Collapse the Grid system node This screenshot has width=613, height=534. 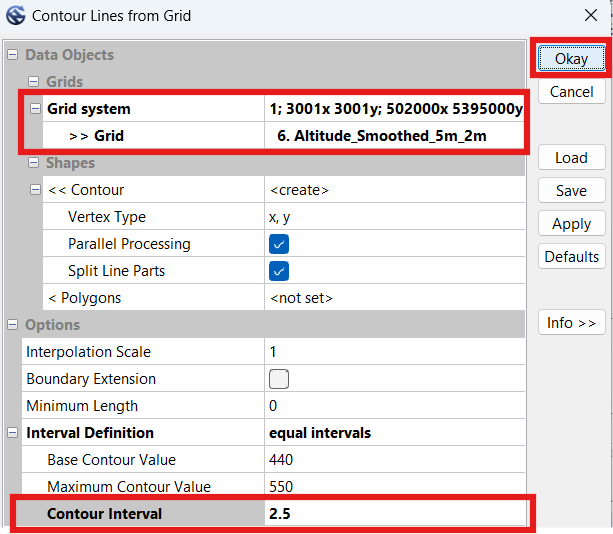35,109
